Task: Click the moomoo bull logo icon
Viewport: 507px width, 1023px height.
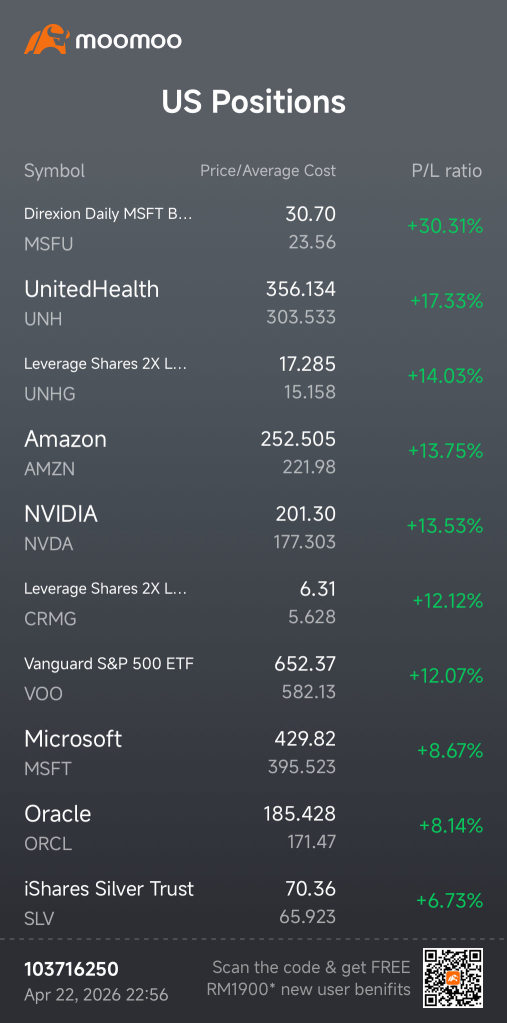Action: pyautogui.click(x=46, y=40)
